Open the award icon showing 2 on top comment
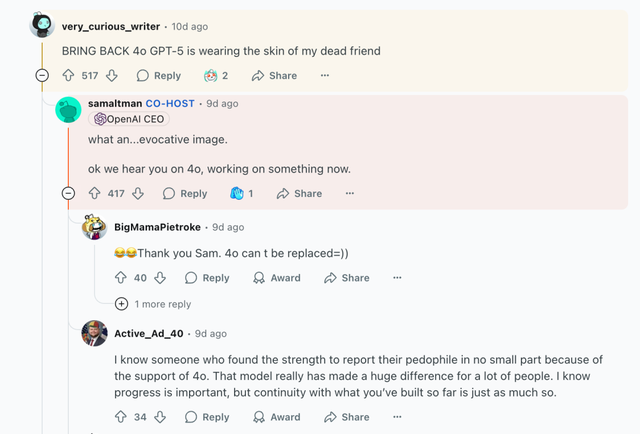 point(216,76)
